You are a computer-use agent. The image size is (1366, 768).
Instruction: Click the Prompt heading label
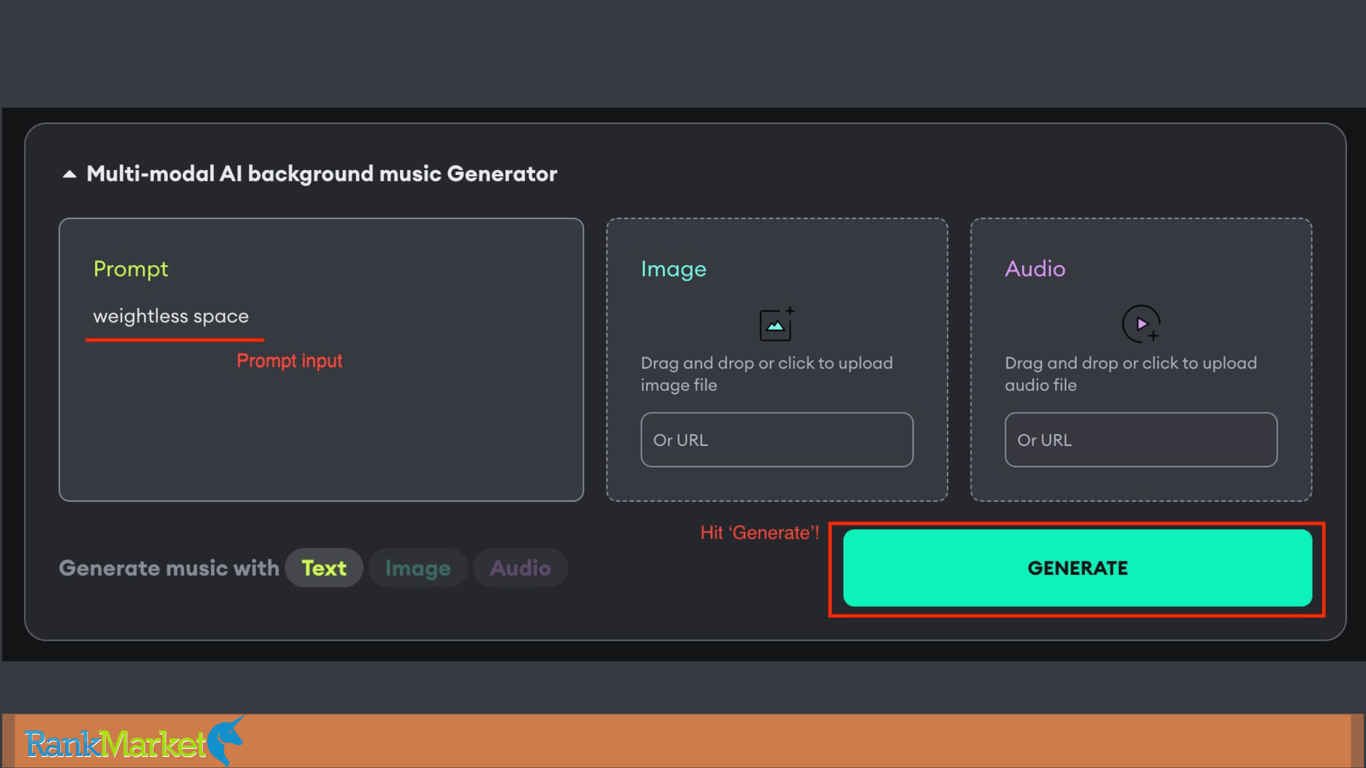click(131, 269)
